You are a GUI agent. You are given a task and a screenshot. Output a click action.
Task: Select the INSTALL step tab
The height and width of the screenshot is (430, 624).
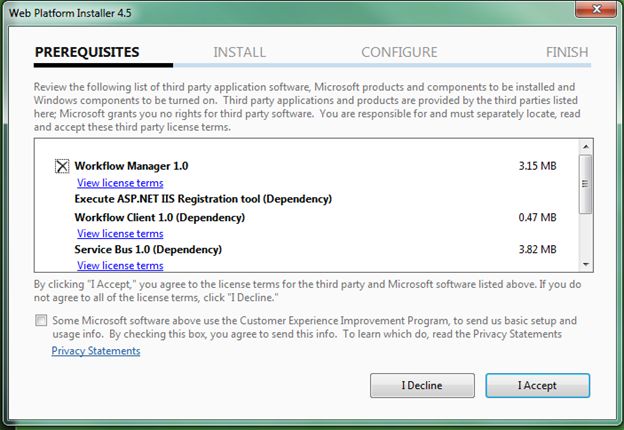(240, 52)
